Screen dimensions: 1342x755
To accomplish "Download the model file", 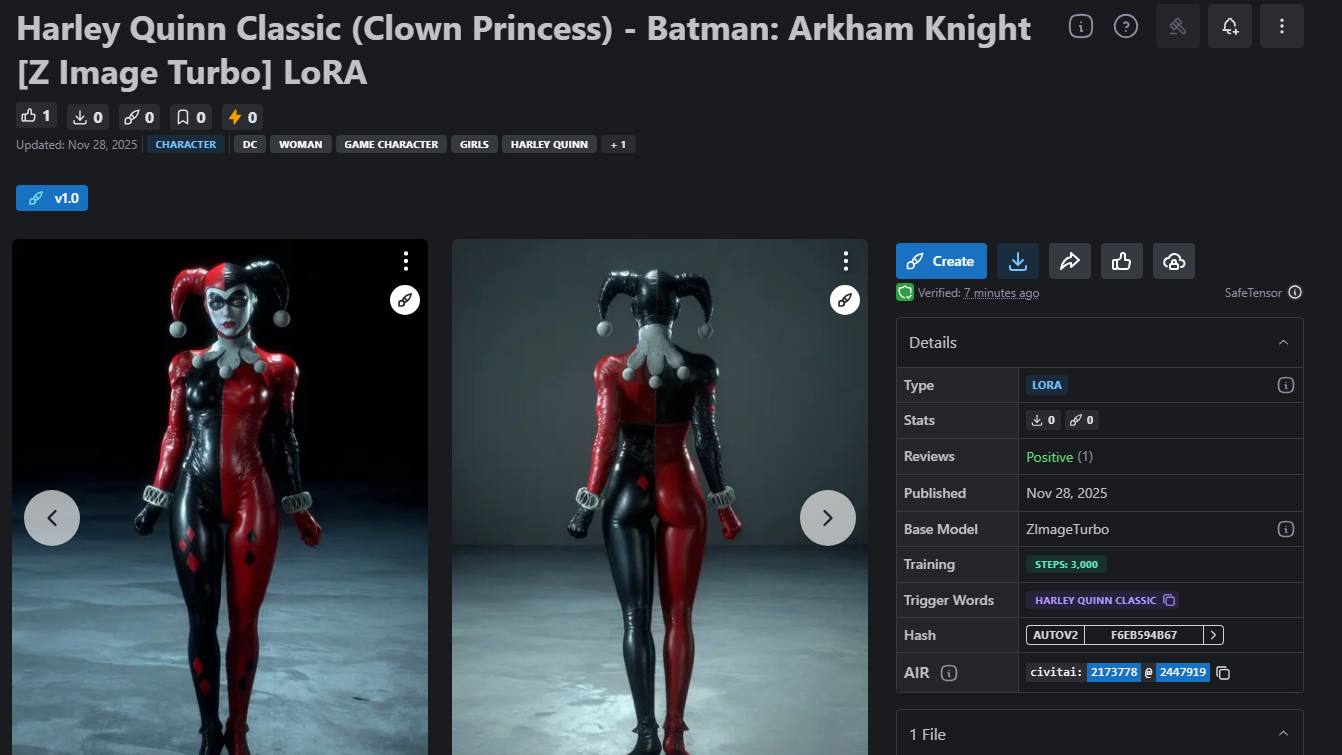I will coord(1018,261).
